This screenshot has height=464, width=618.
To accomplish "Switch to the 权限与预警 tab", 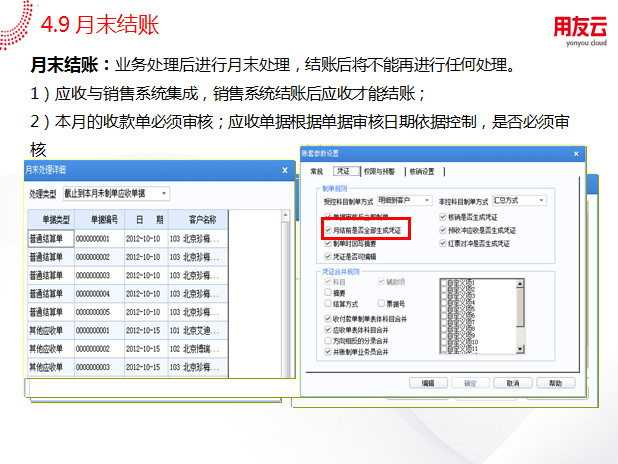I will [x=379, y=171].
